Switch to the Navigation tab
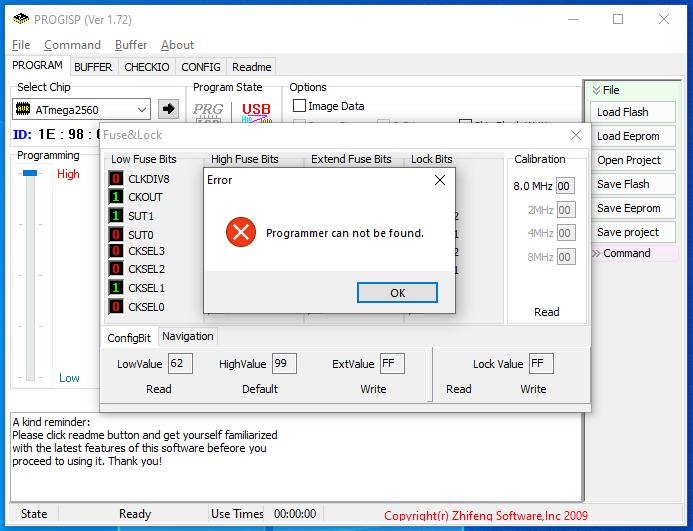Screen dimensions: 693x531 point(188,336)
